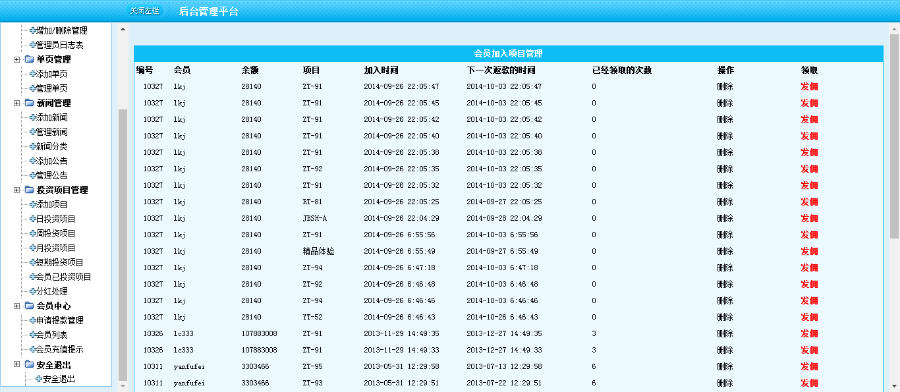Click the plus icon beside 日投资项目

pyautogui.click(x=33, y=219)
